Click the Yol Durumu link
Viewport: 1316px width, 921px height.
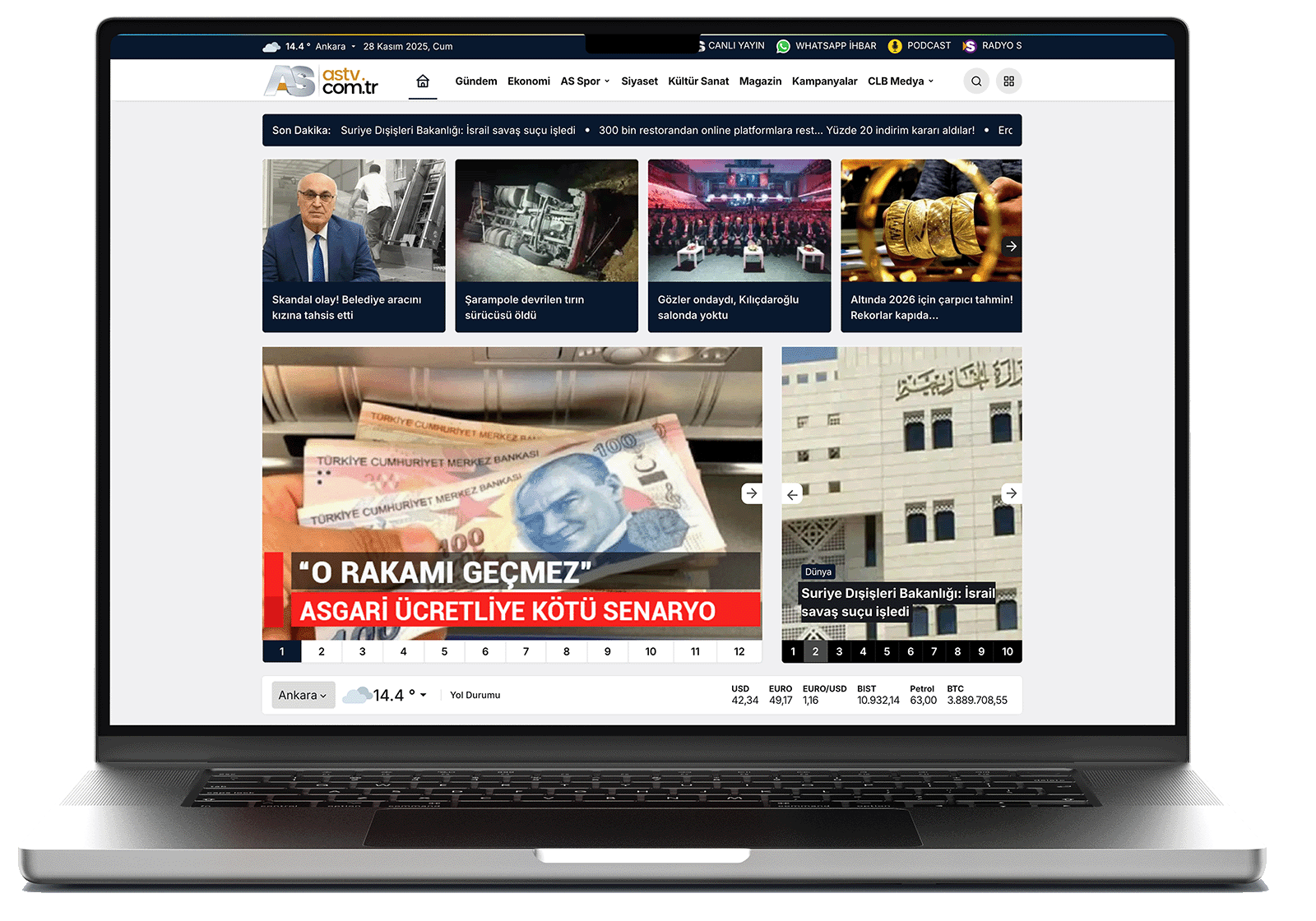coord(475,696)
